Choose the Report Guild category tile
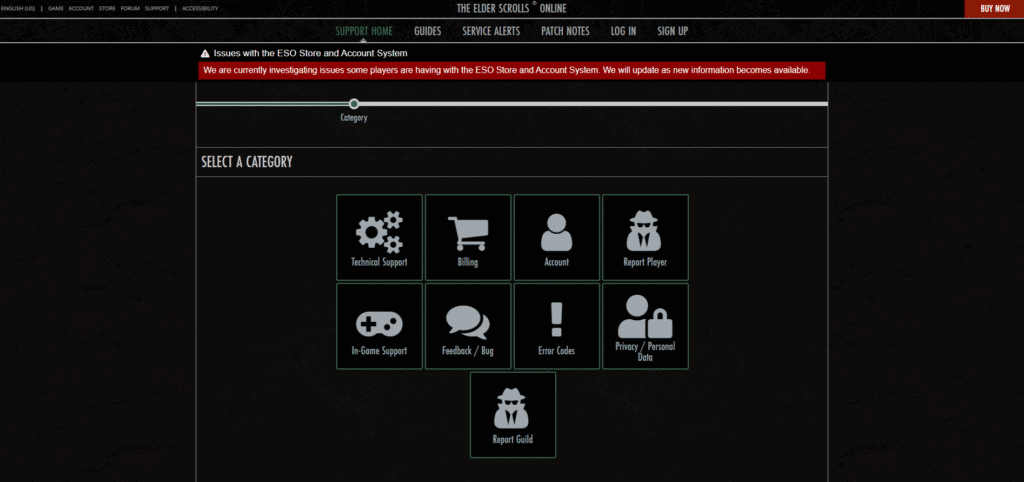 pyautogui.click(x=513, y=415)
